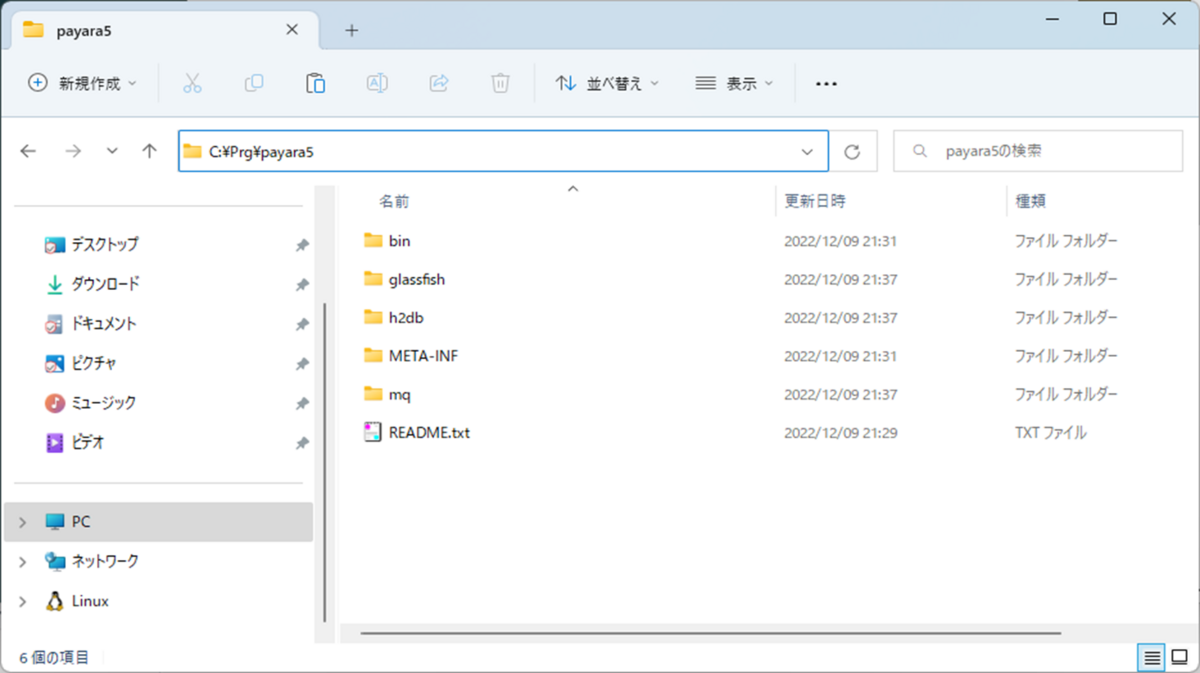Open ドキュメント in the sidebar
The height and width of the screenshot is (673, 1200).
pos(104,324)
